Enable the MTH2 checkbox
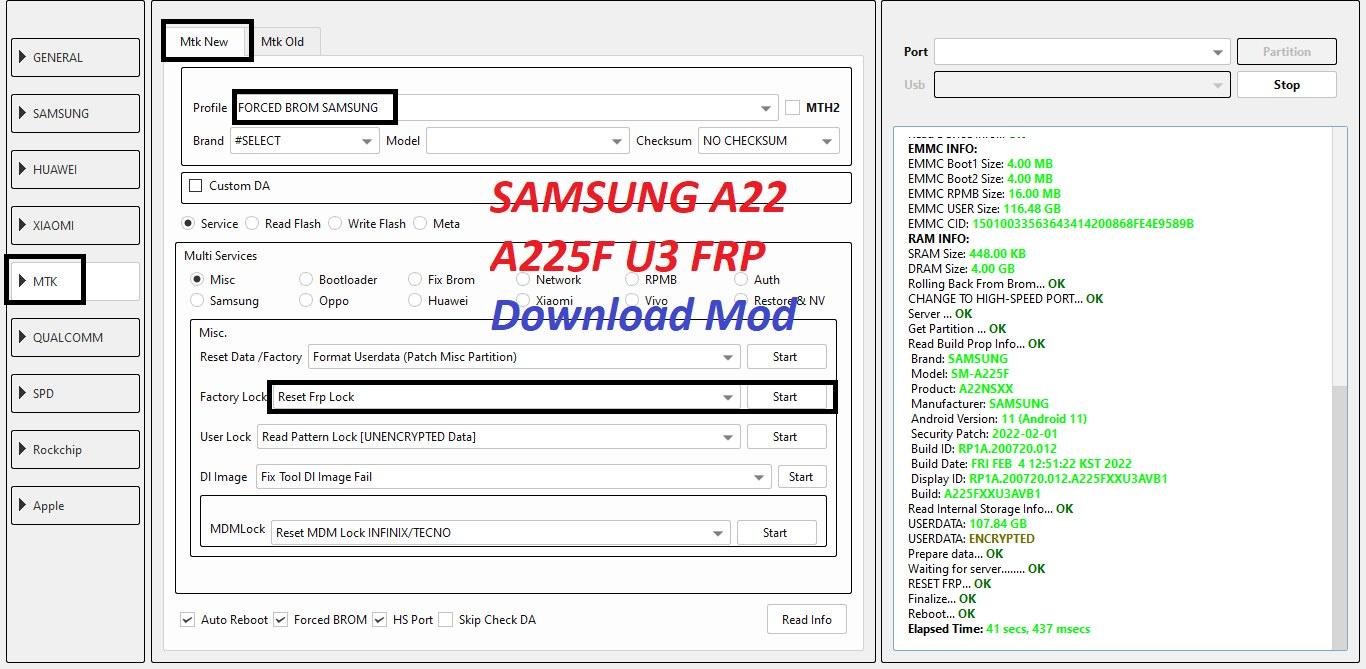 click(x=793, y=107)
